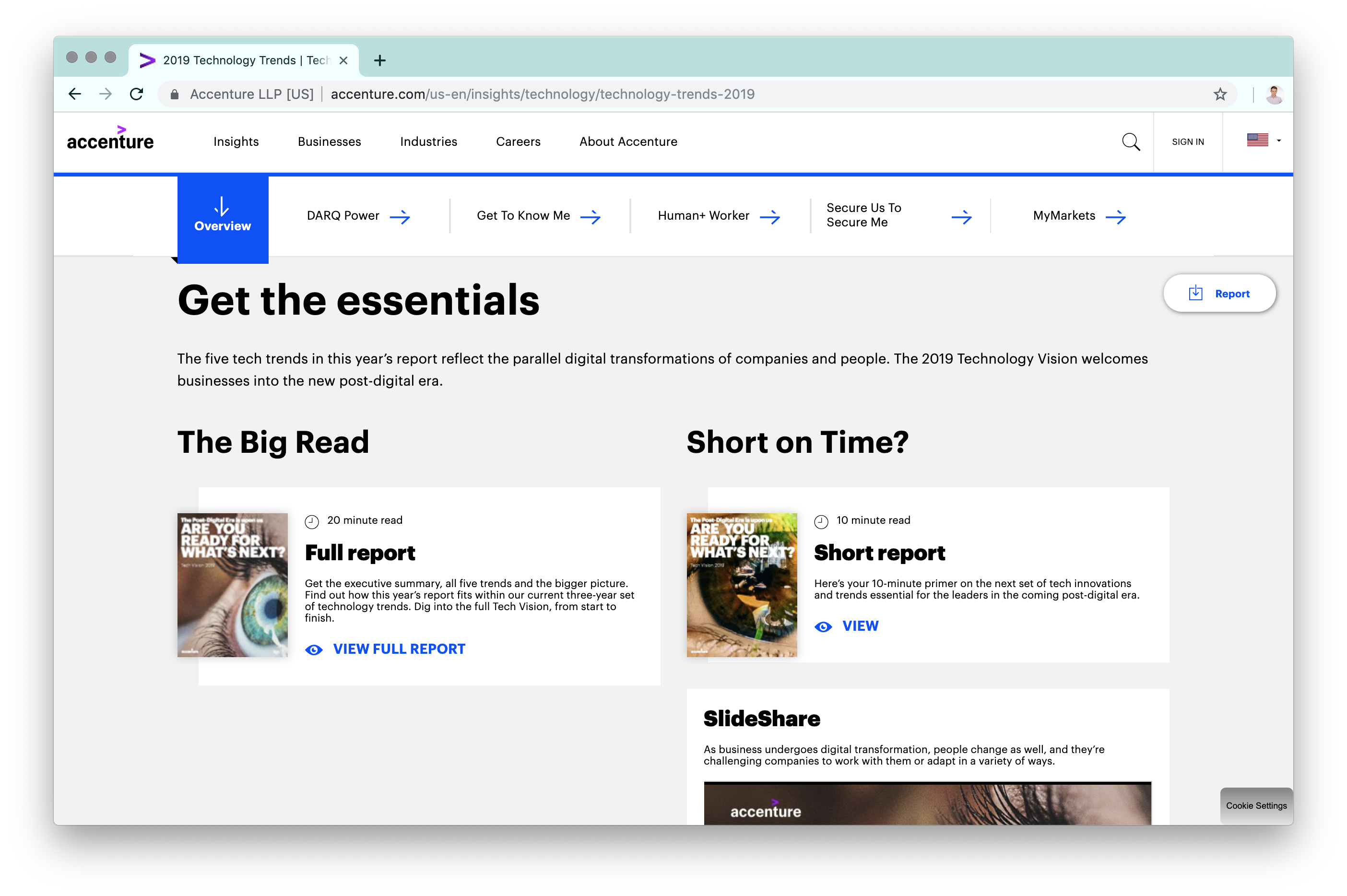Click the eye icon beside View Full Report
The height and width of the screenshot is (896, 1347).
coord(314,650)
